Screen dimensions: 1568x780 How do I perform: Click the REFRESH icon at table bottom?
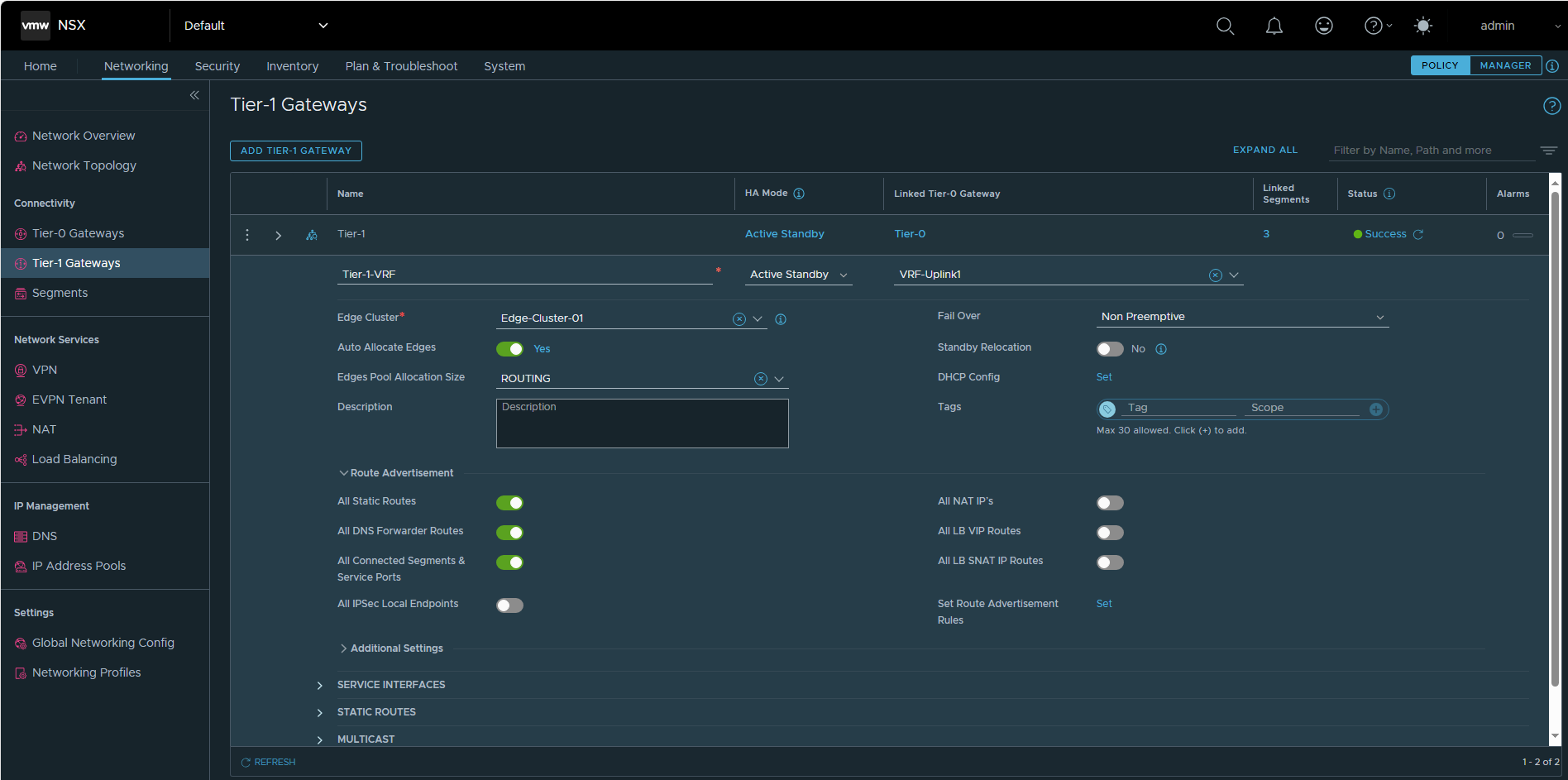pos(246,763)
